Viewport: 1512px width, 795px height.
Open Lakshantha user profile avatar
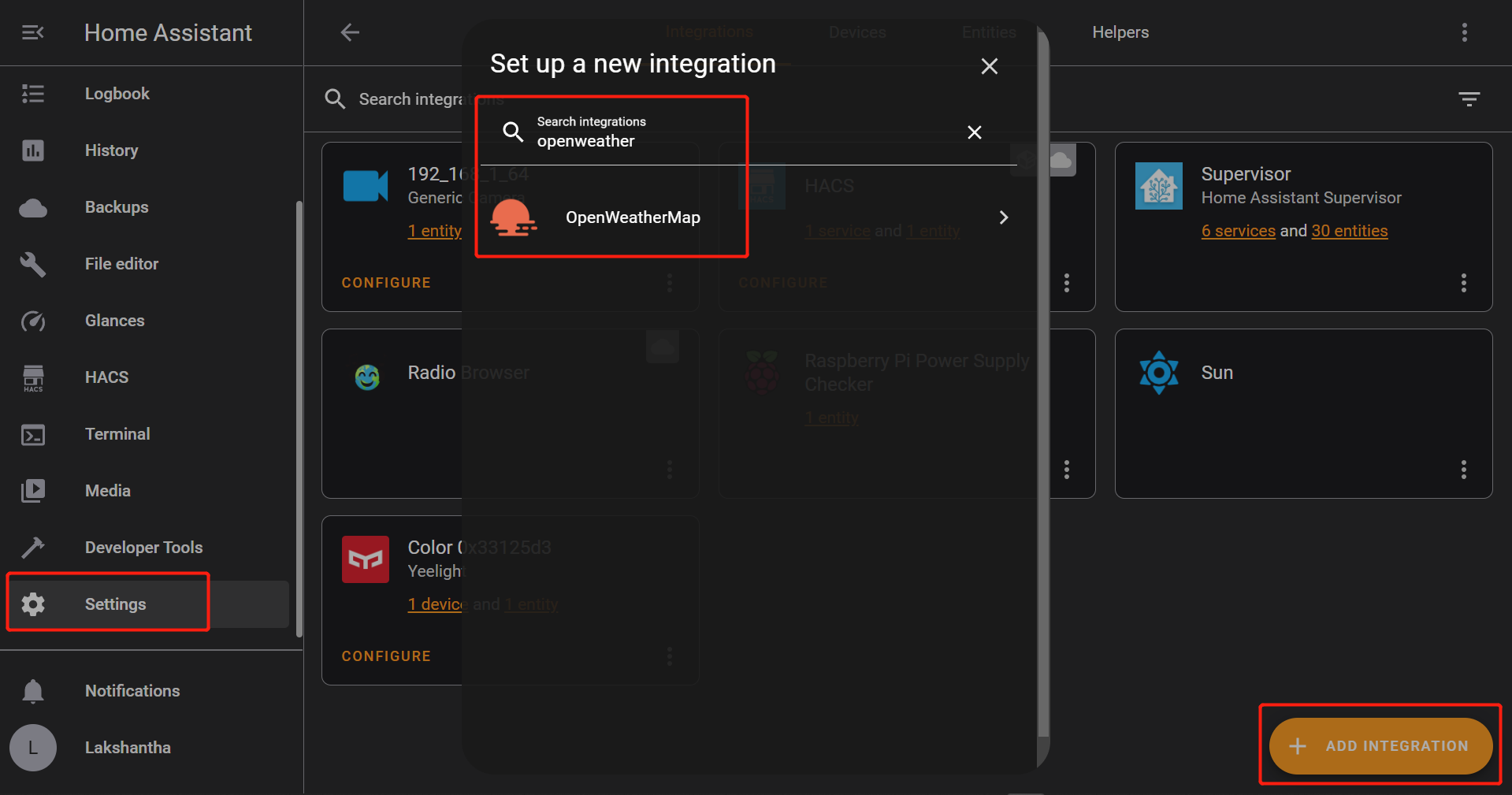click(32, 748)
